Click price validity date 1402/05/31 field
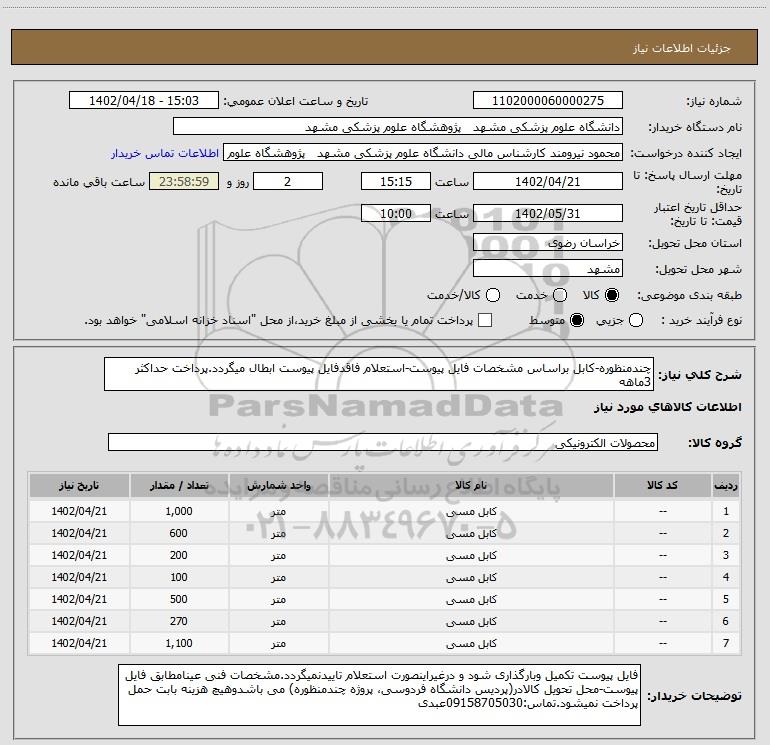This screenshot has width=770, height=745. pyautogui.click(x=548, y=214)
